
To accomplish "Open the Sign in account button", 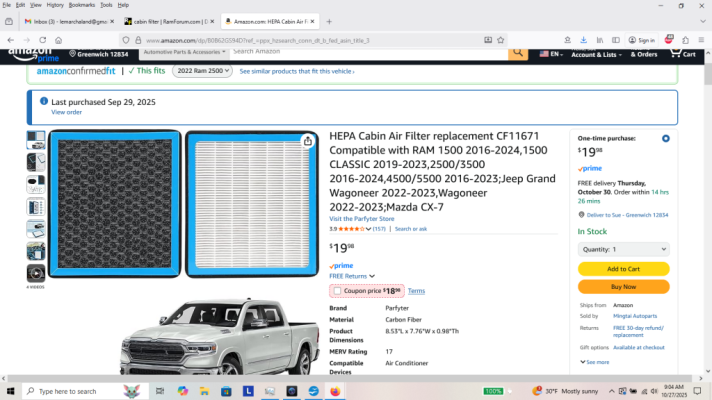I will 642,40.
